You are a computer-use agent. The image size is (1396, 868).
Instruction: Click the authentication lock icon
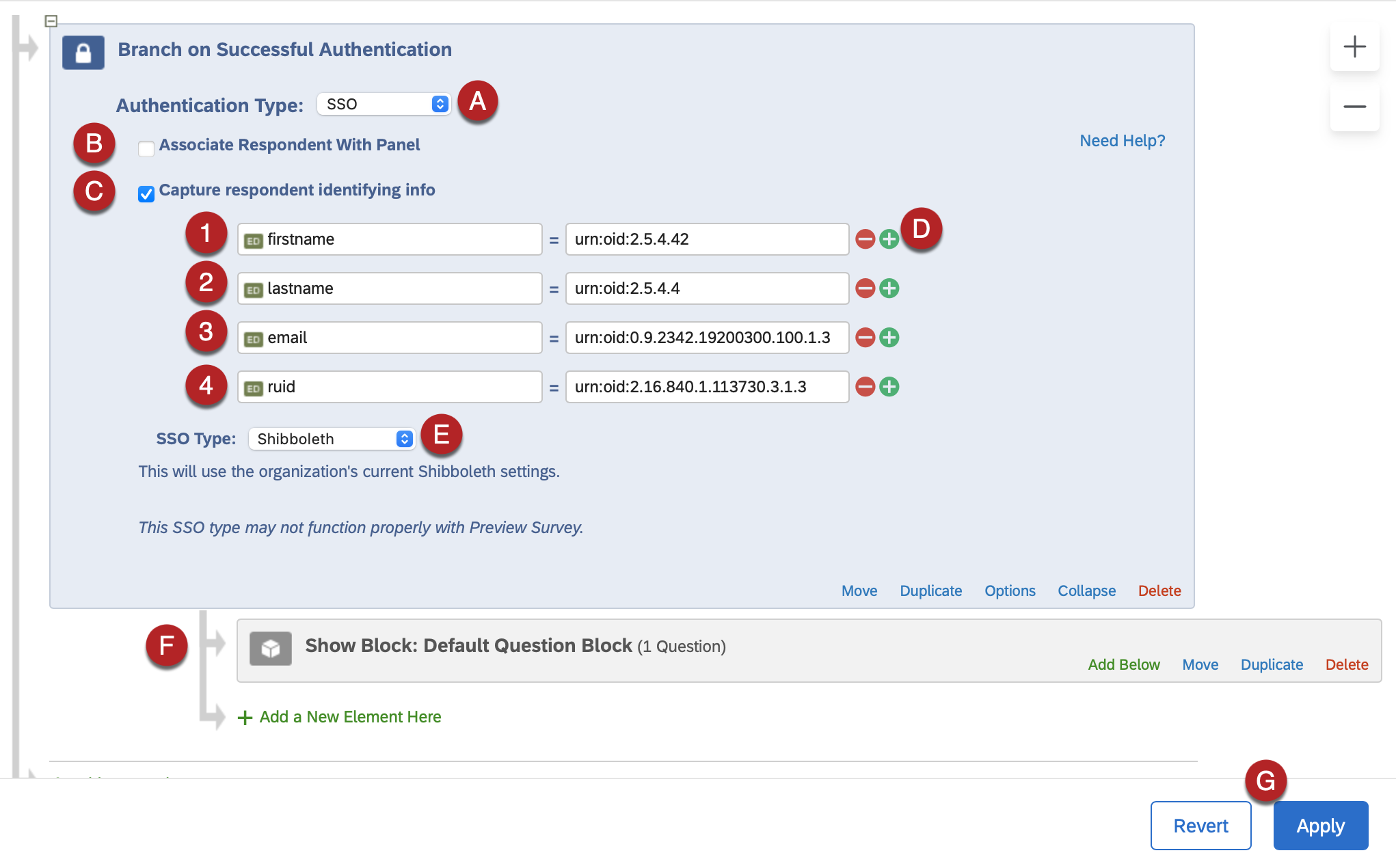point(83,53)
